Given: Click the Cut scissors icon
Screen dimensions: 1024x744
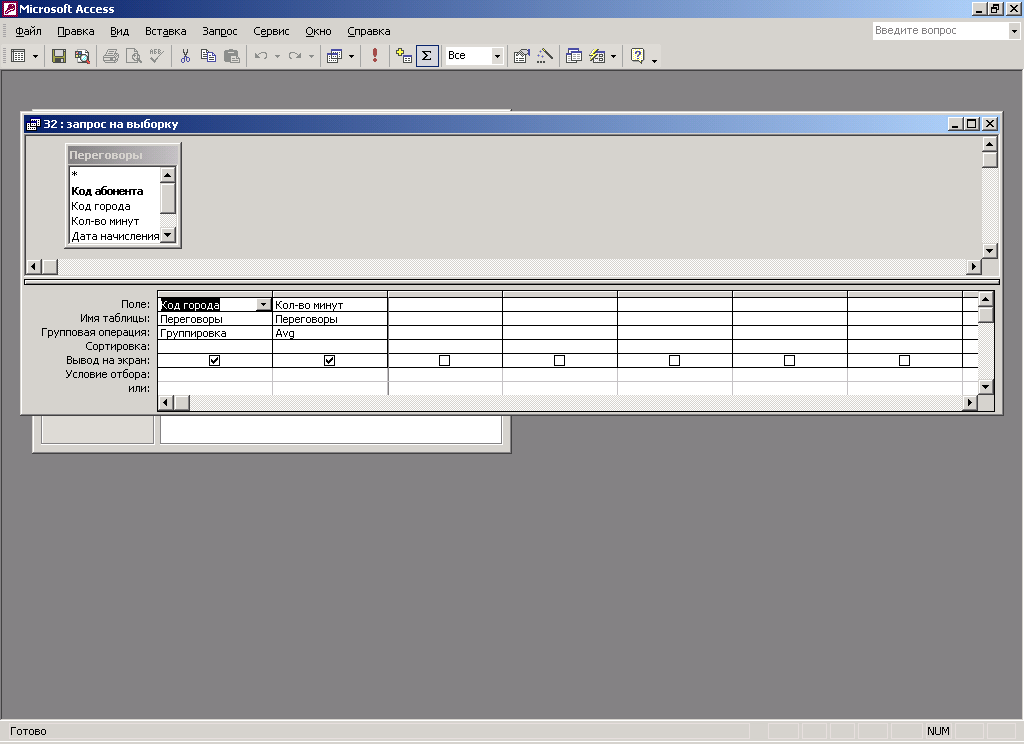Looking at the screenshot, I should [x=185, y=56].
